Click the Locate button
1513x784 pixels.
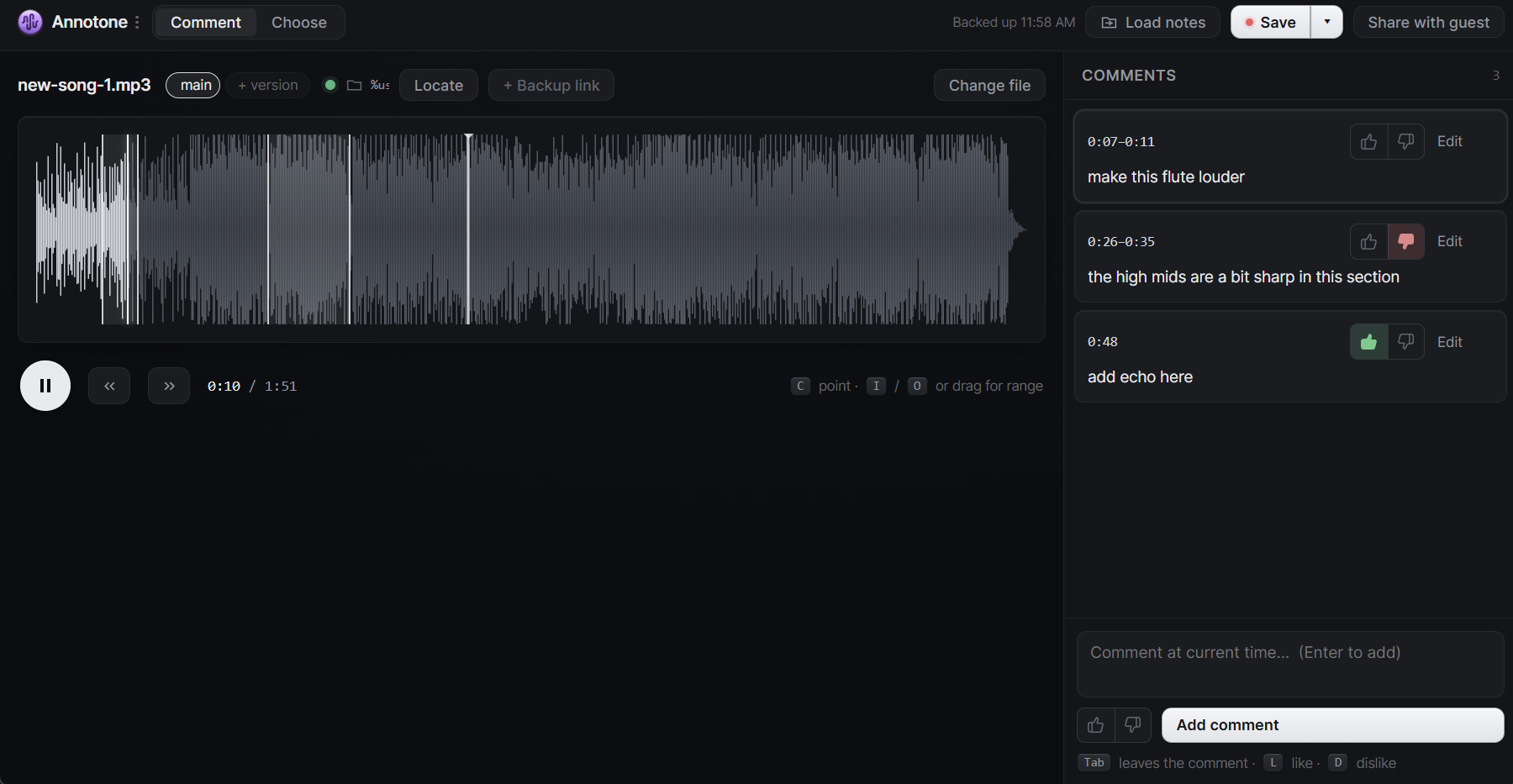[x=439, y=85]
